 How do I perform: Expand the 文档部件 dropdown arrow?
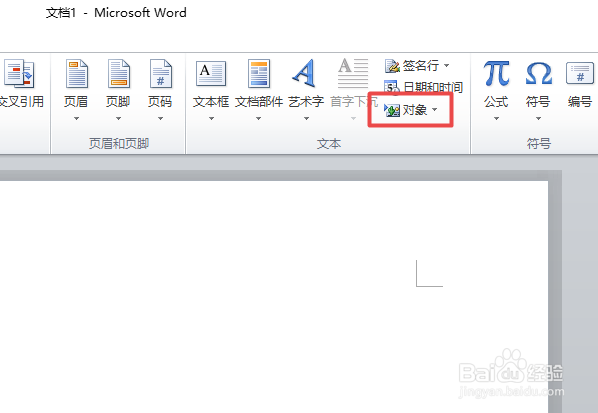[258, 119]
